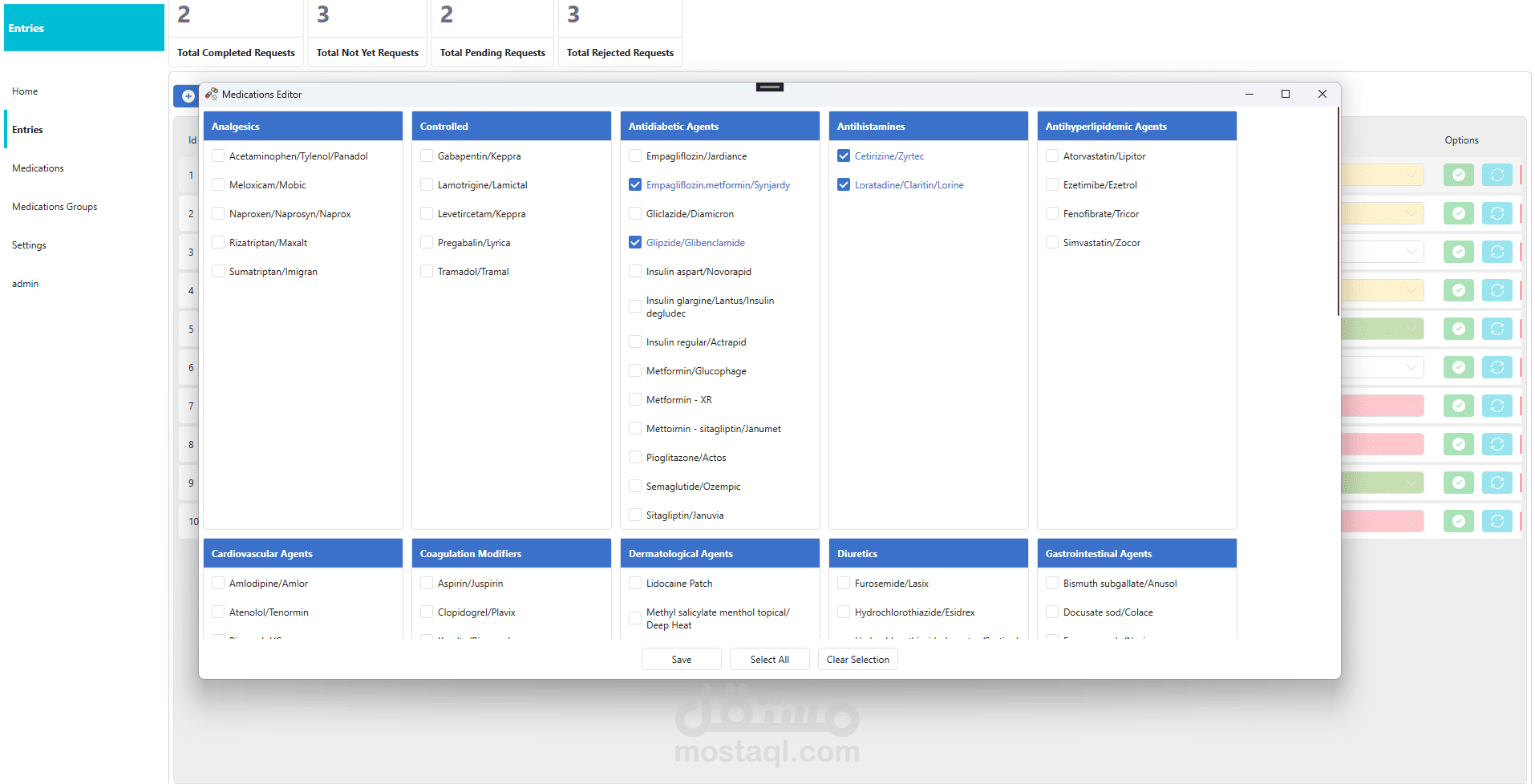
Task: Go to Home in the sidebar
Action: point(84,91)
